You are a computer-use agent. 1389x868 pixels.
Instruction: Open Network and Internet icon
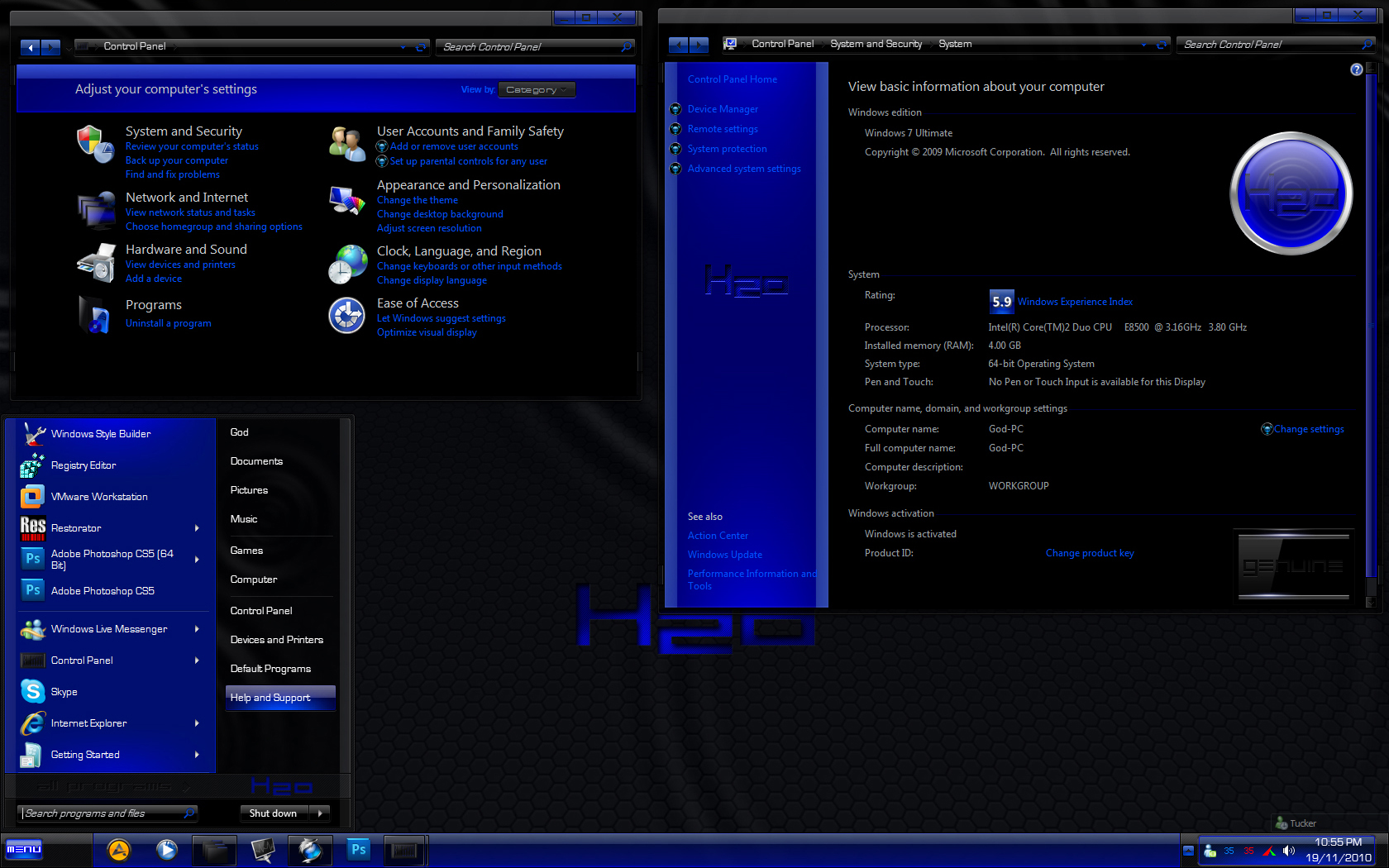(x=96, y=210)
